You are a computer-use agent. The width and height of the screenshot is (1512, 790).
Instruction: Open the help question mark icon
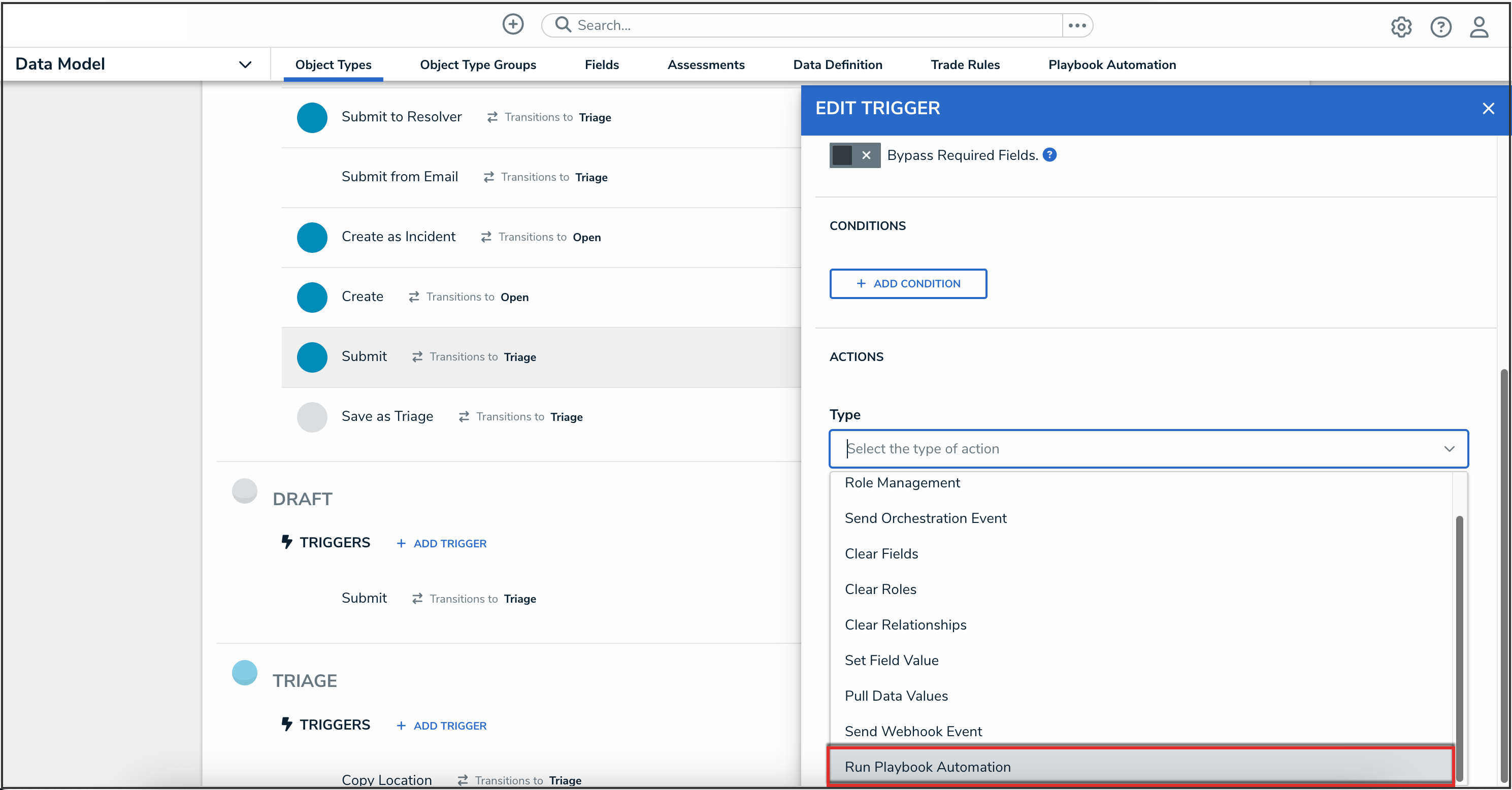(x=1440, y=26)
